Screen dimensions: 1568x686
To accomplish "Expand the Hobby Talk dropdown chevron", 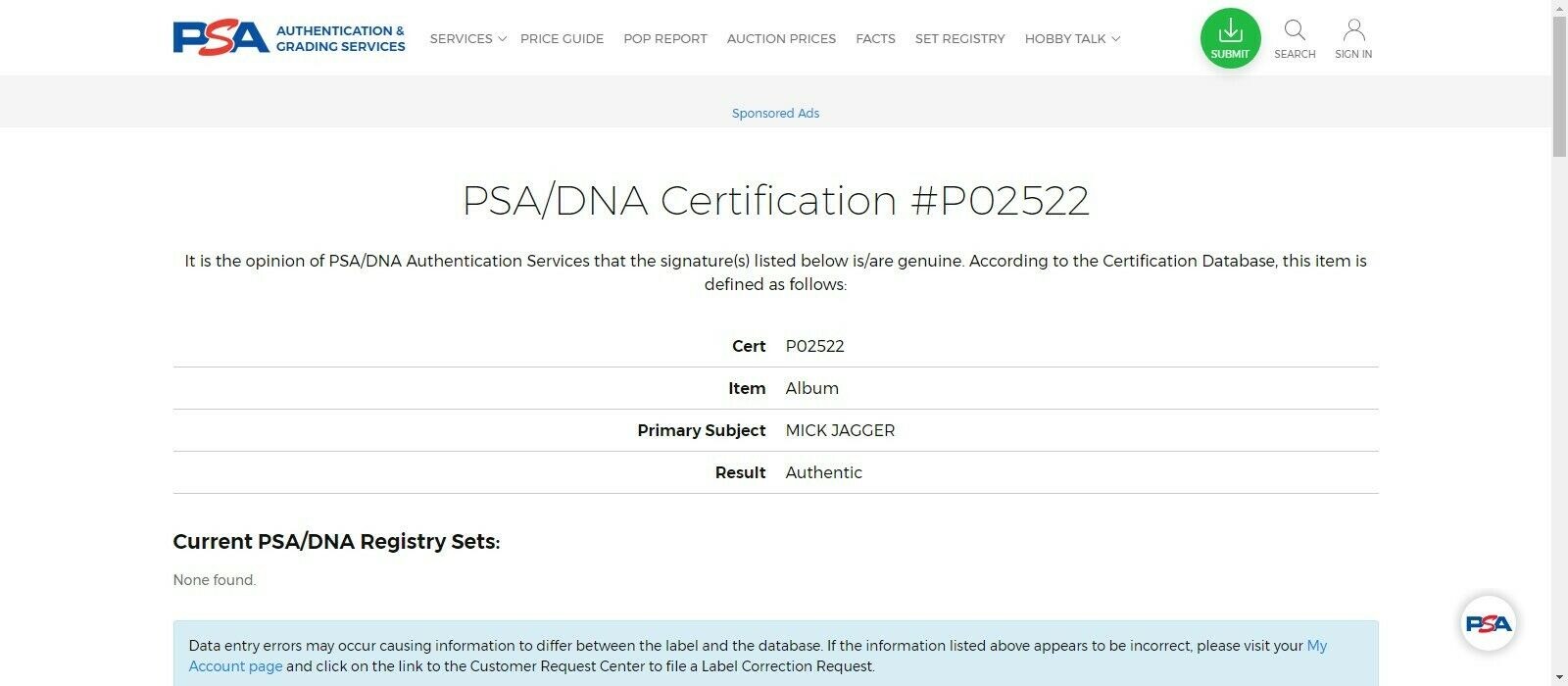I will coord(1115,39).
